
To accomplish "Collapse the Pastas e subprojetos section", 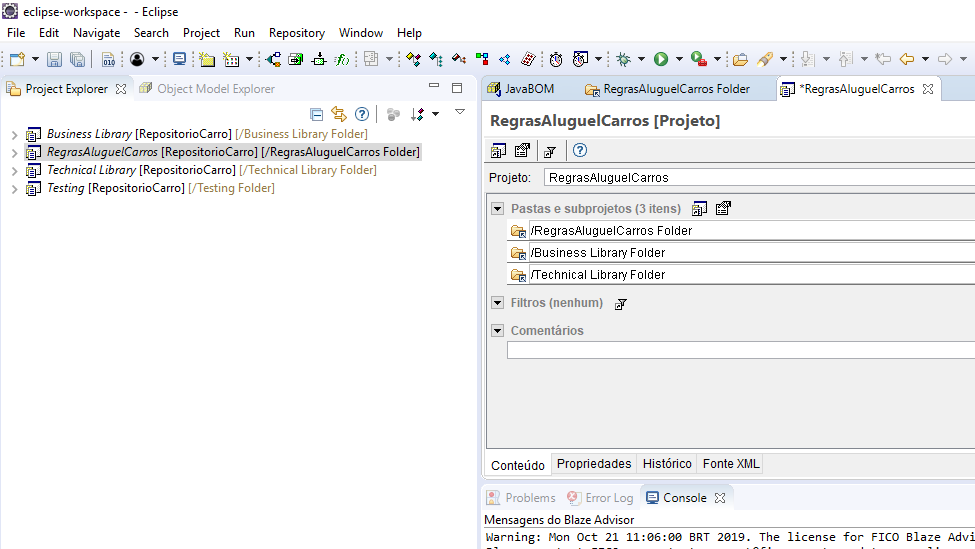I will [497, 208].
